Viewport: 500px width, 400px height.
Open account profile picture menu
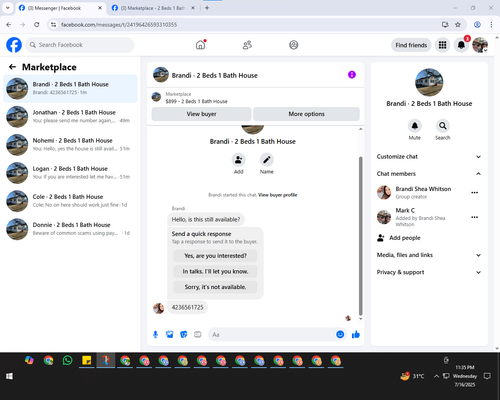pos(480,45)
